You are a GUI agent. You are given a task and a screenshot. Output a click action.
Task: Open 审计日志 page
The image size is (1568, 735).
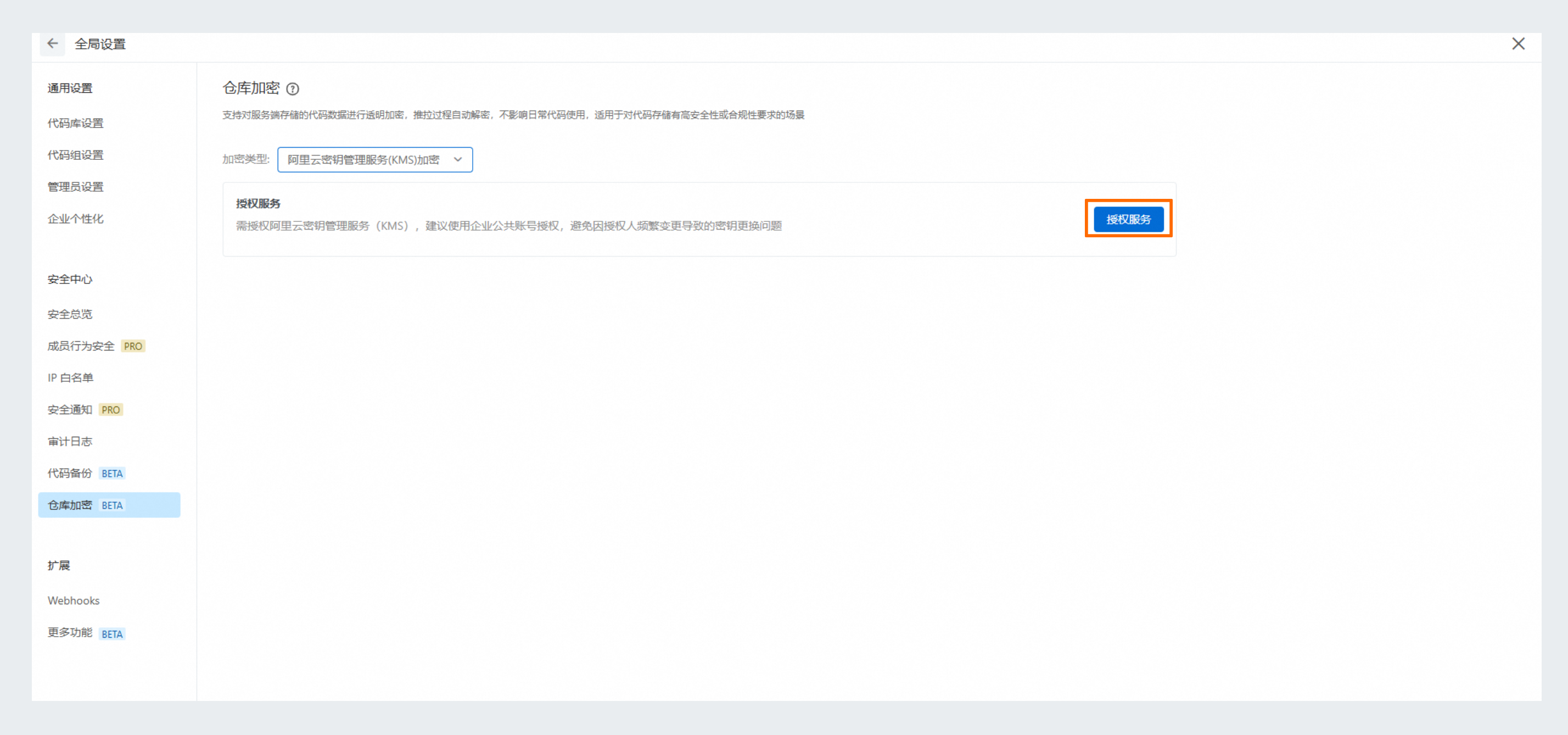click(70, 442)
